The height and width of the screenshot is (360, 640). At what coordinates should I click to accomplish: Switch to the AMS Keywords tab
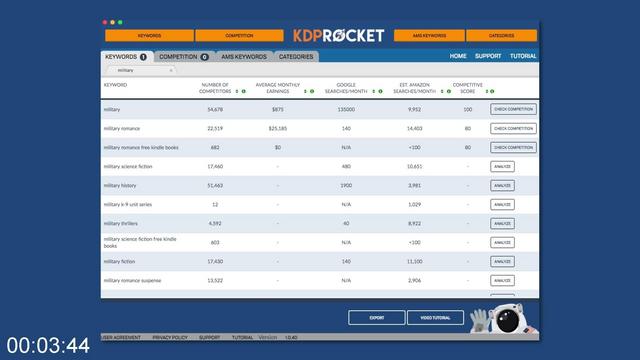(x=244, y=57)
